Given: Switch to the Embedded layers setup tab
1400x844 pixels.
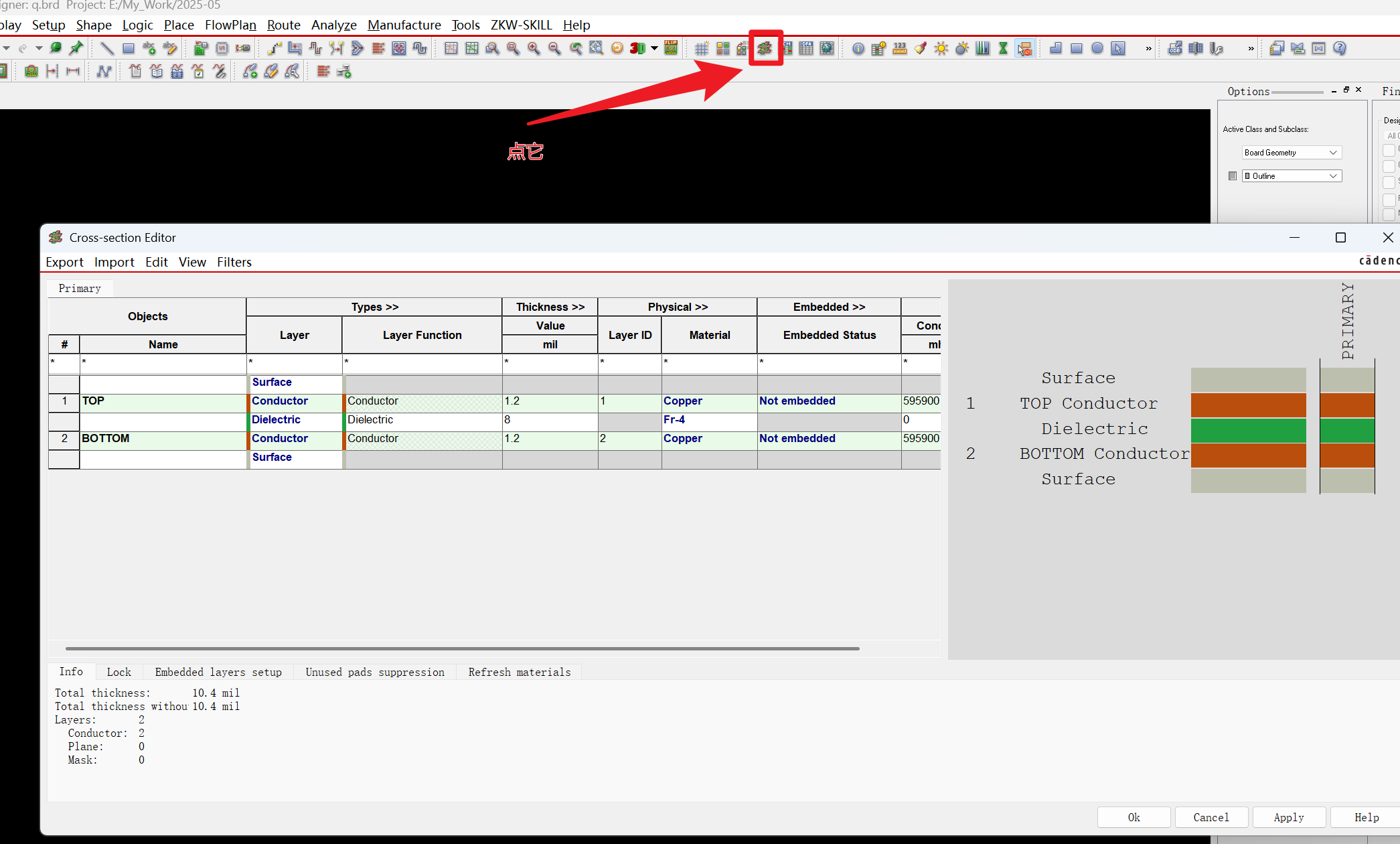Looking at the screenshot, I should click(218, 672).
